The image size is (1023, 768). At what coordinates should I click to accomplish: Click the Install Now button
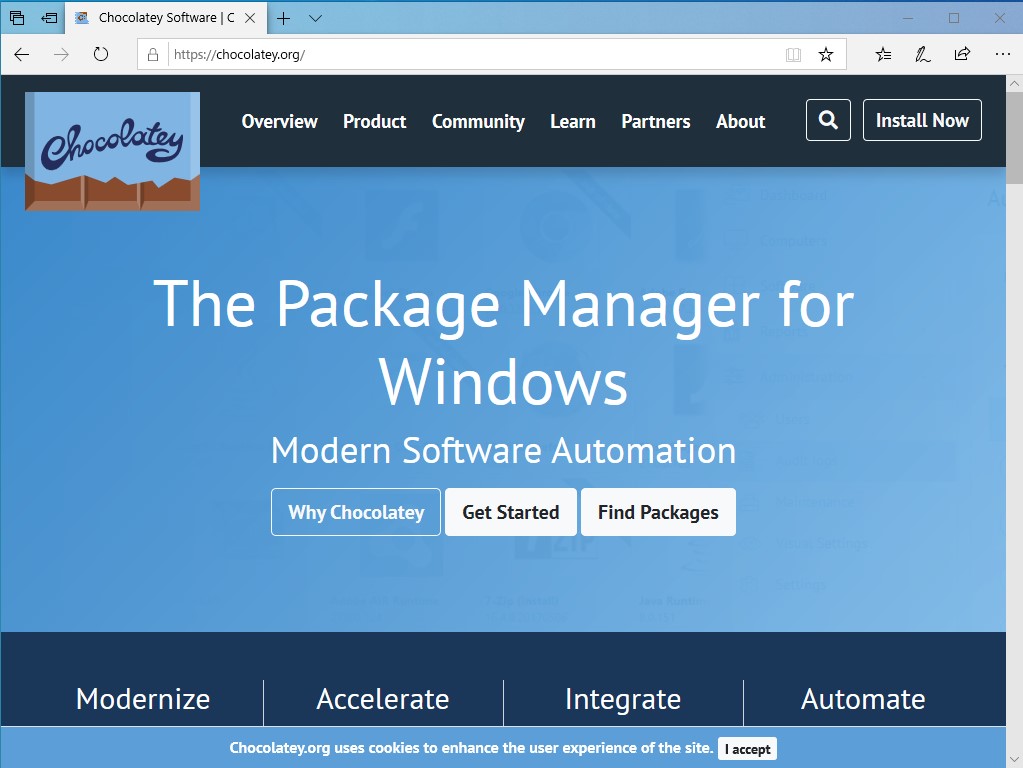pyautogui.click(x=922, y=120)
